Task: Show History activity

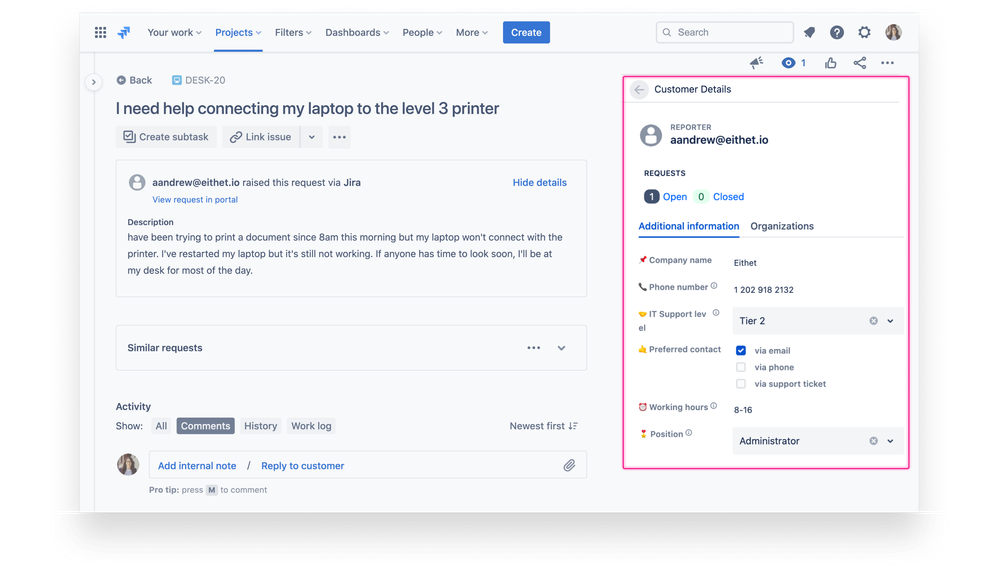Action: tap(261, 426)
